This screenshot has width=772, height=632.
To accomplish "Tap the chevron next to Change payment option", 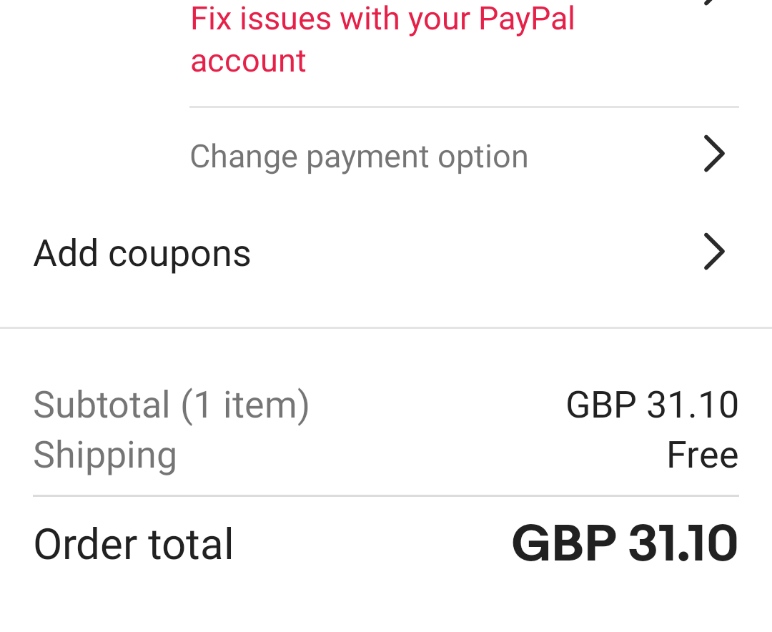I will [x=713, y=155].
